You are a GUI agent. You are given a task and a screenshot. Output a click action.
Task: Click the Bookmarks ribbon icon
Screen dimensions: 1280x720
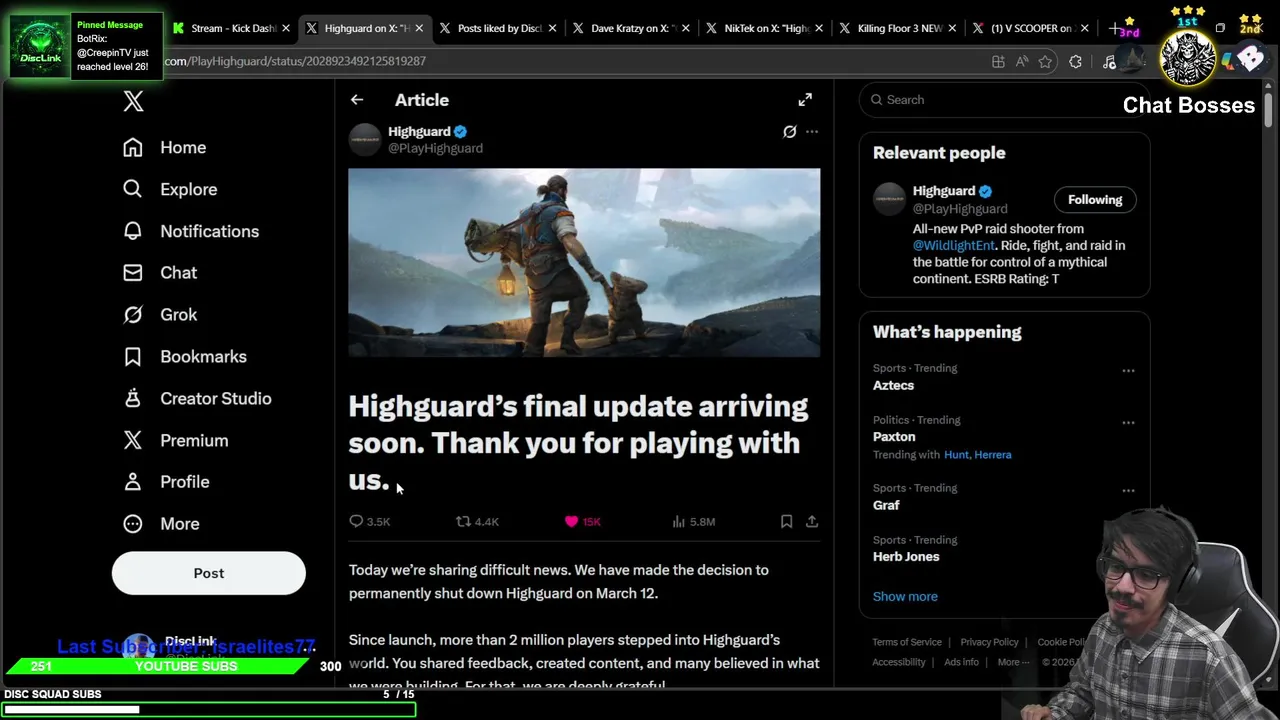[133, 356]
